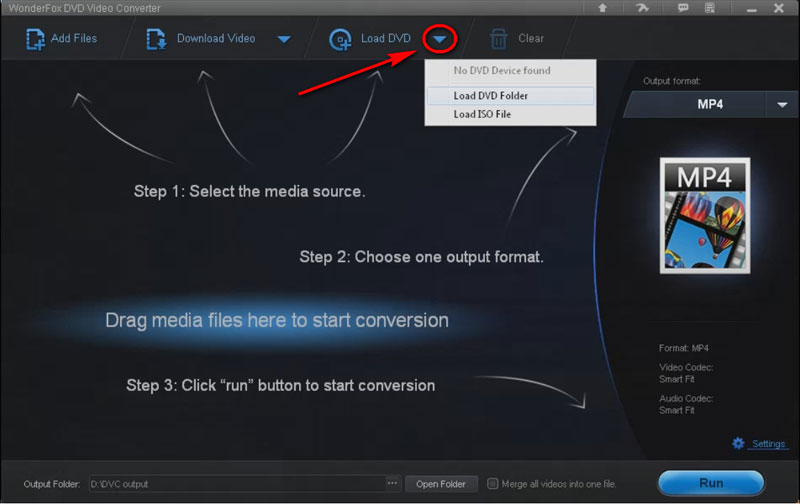Click the Output Folder: label

52,484
